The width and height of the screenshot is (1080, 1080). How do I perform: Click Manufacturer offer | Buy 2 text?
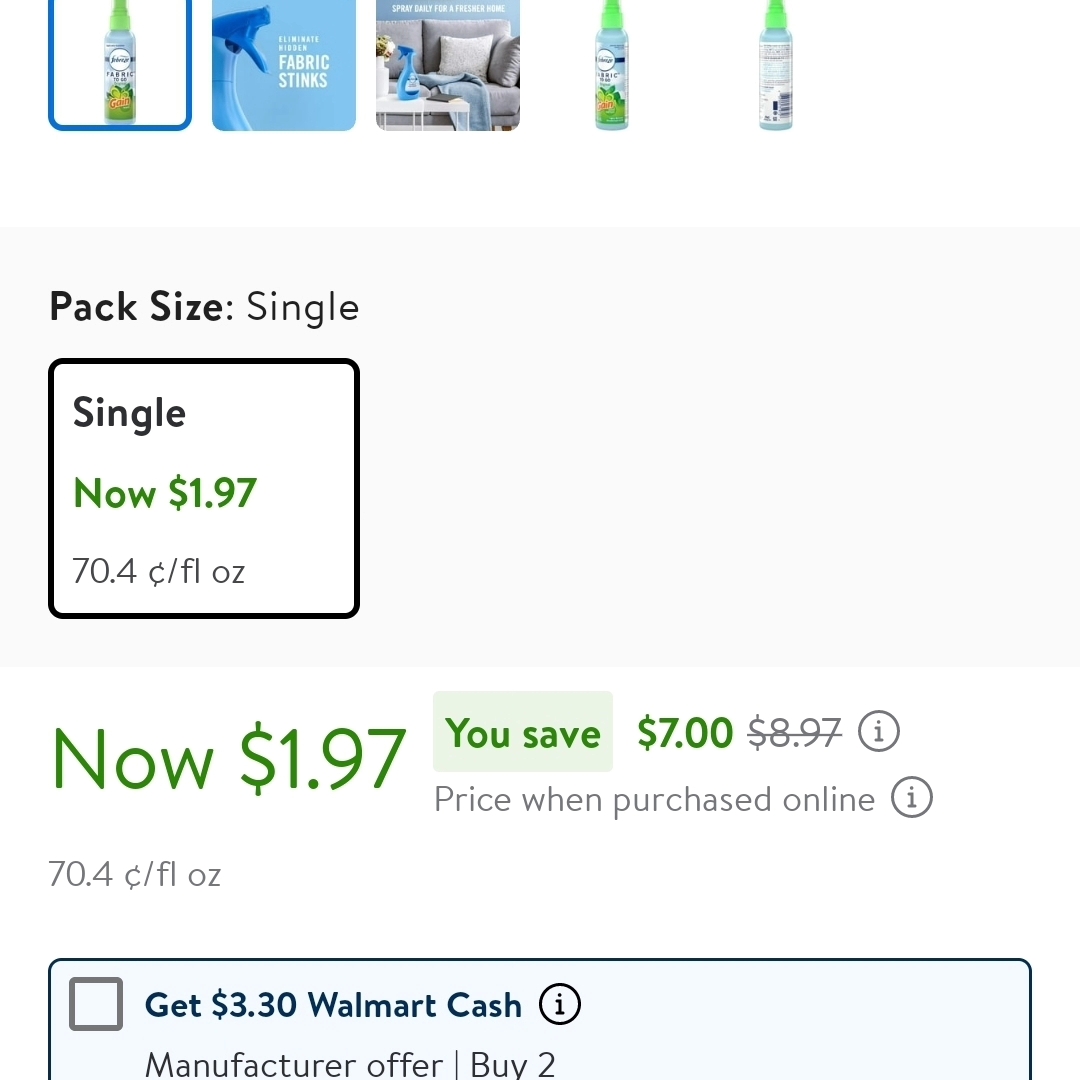point(350,1063)
